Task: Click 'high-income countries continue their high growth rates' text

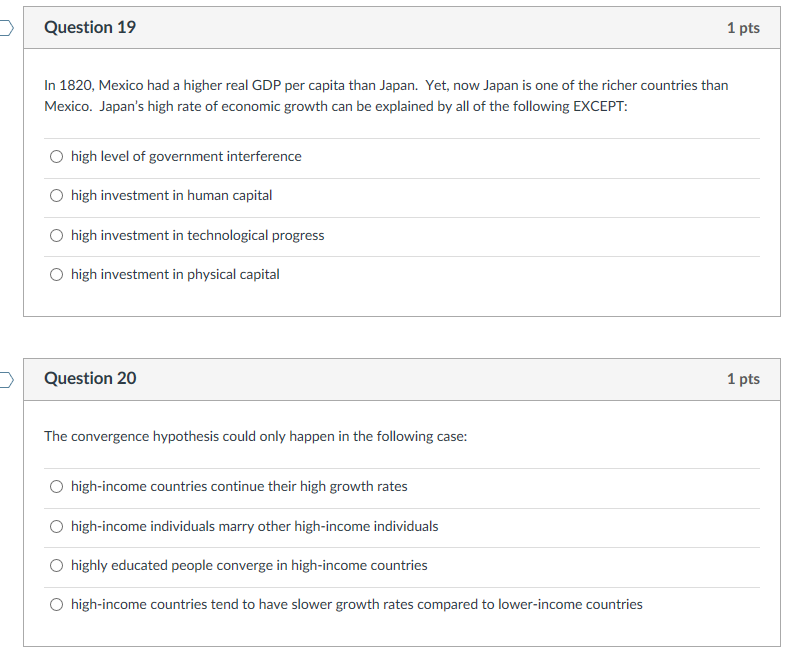Action: pyautogui.click(x=239, y=487)
